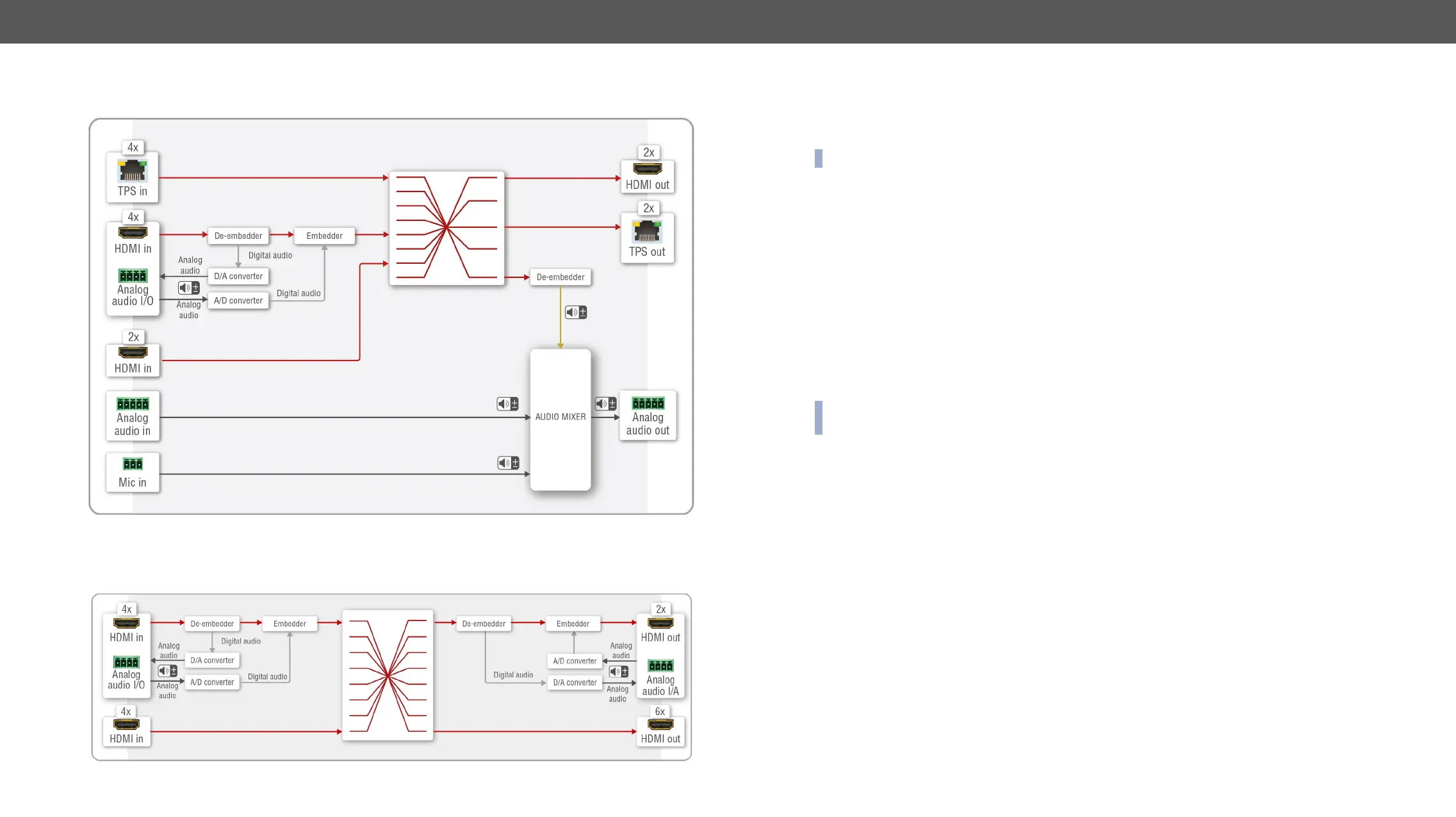This screenshot has height=817, width=1456.
Task: Click De-embedder box feeding the audio mixer
Action: click(560, 277)
